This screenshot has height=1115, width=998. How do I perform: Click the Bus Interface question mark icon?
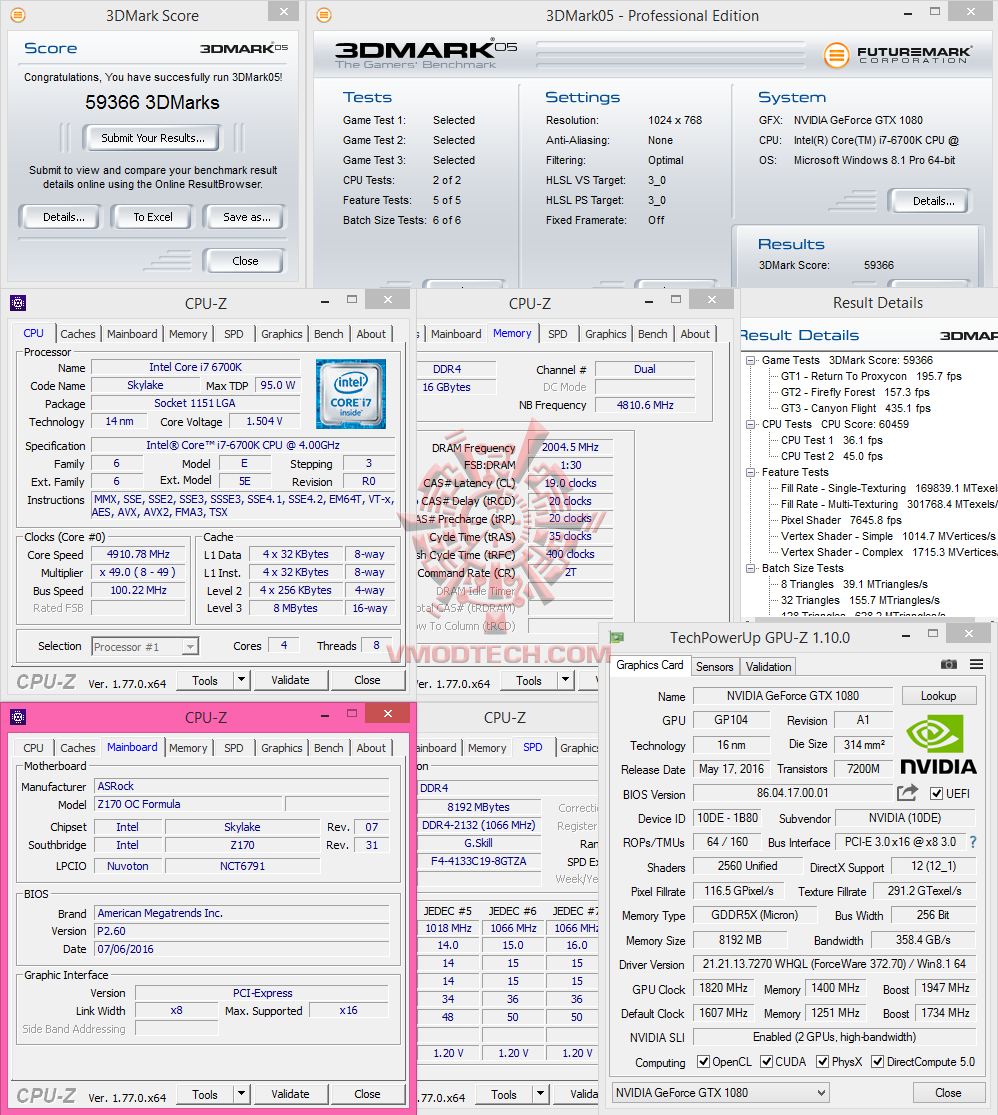click(x=973, y=842)
